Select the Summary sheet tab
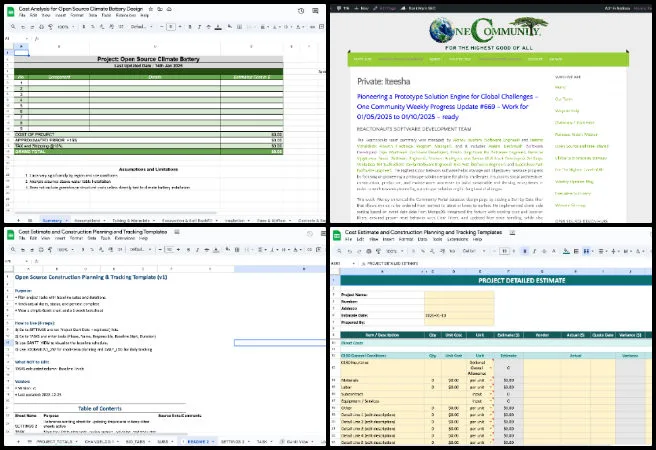The width and height of the screenshot is (656, 450). click(x=54, y=218)
